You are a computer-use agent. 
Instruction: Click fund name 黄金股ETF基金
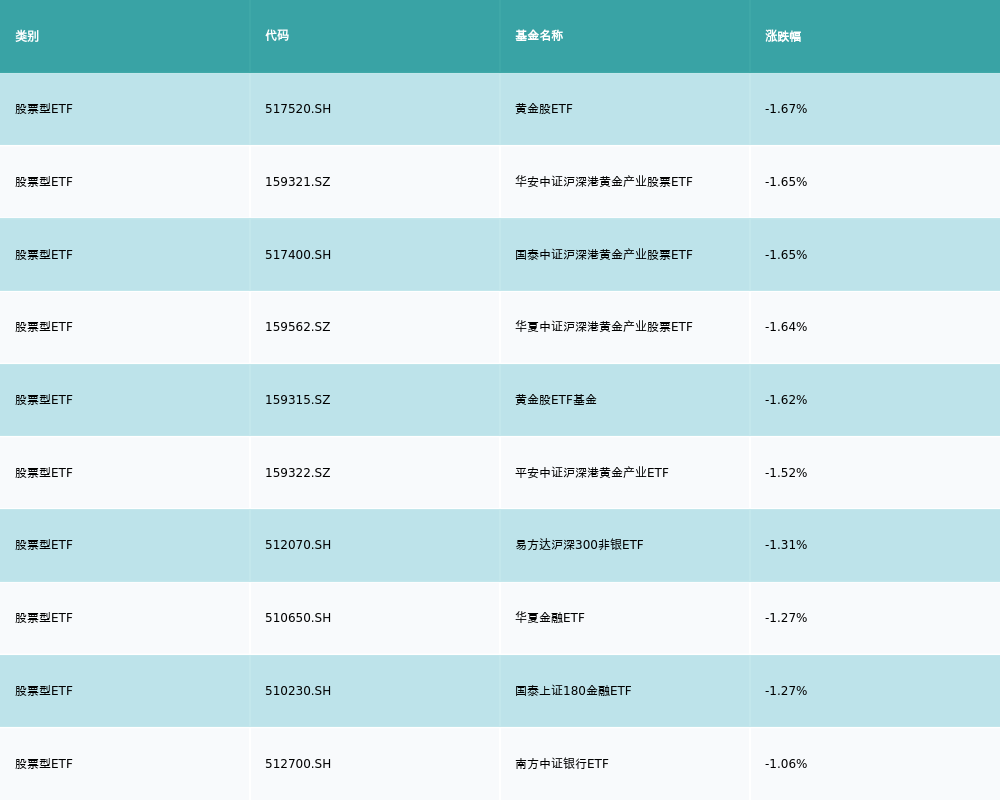(x=556, y=400)
